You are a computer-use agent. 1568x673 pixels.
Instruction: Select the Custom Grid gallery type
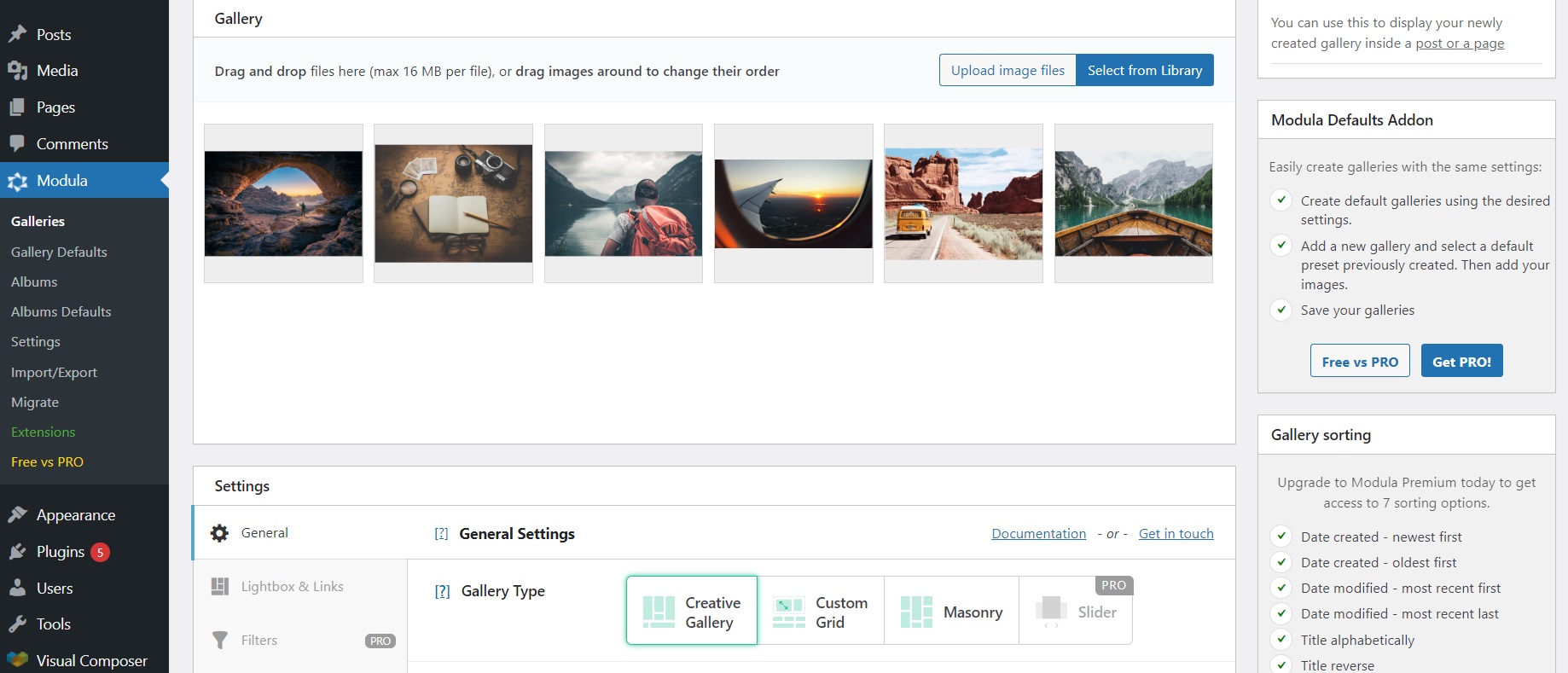pos(821,612)
